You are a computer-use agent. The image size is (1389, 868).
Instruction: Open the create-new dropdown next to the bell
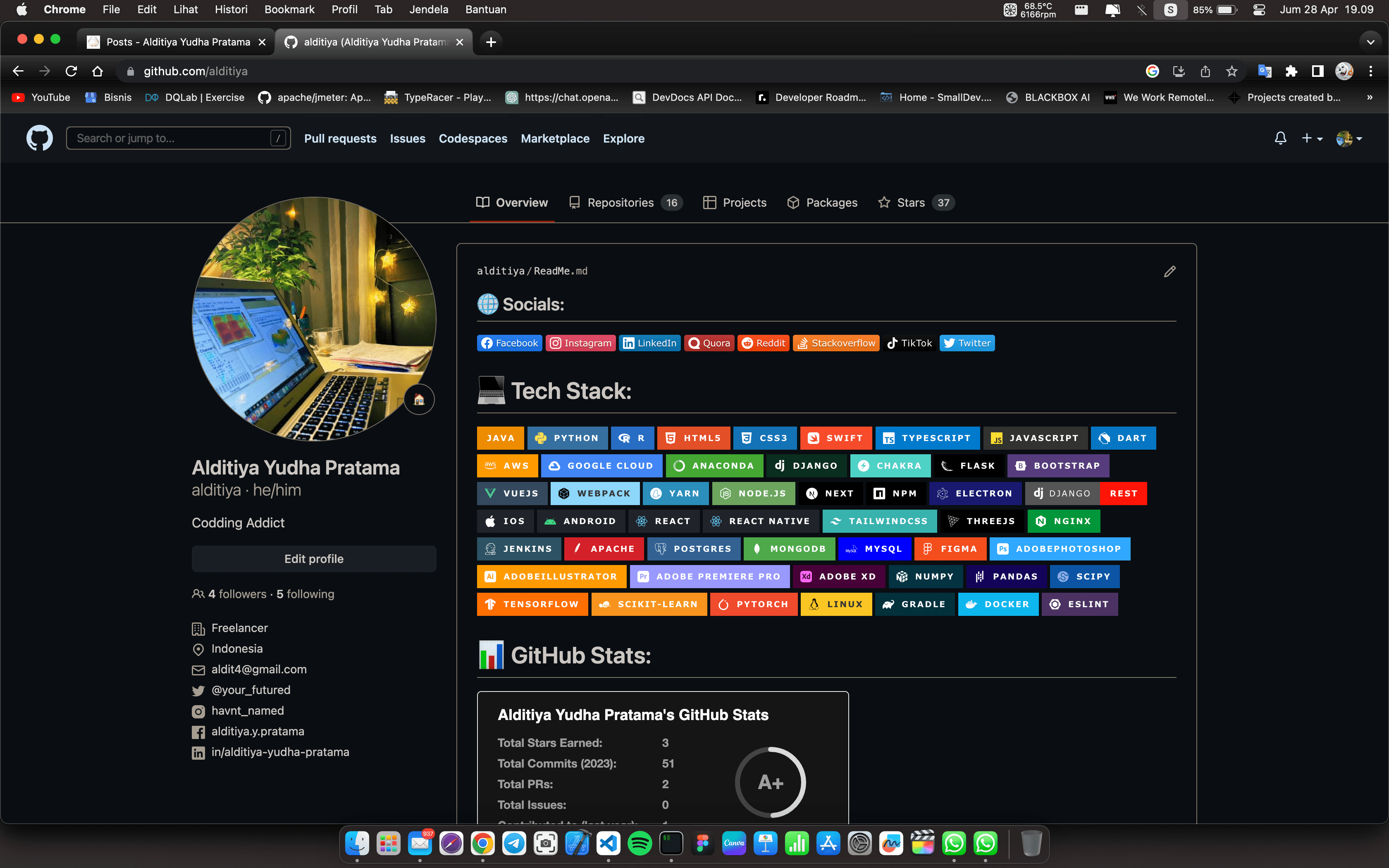pos(1312,138)
